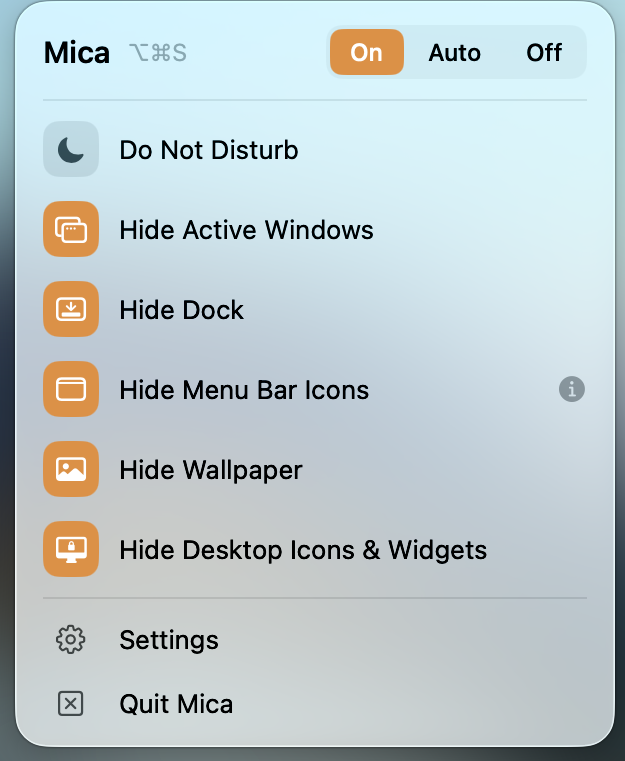The image size is (625, 761).
Task: Toggle the Hide Active Windows icon
Action: 71,229
